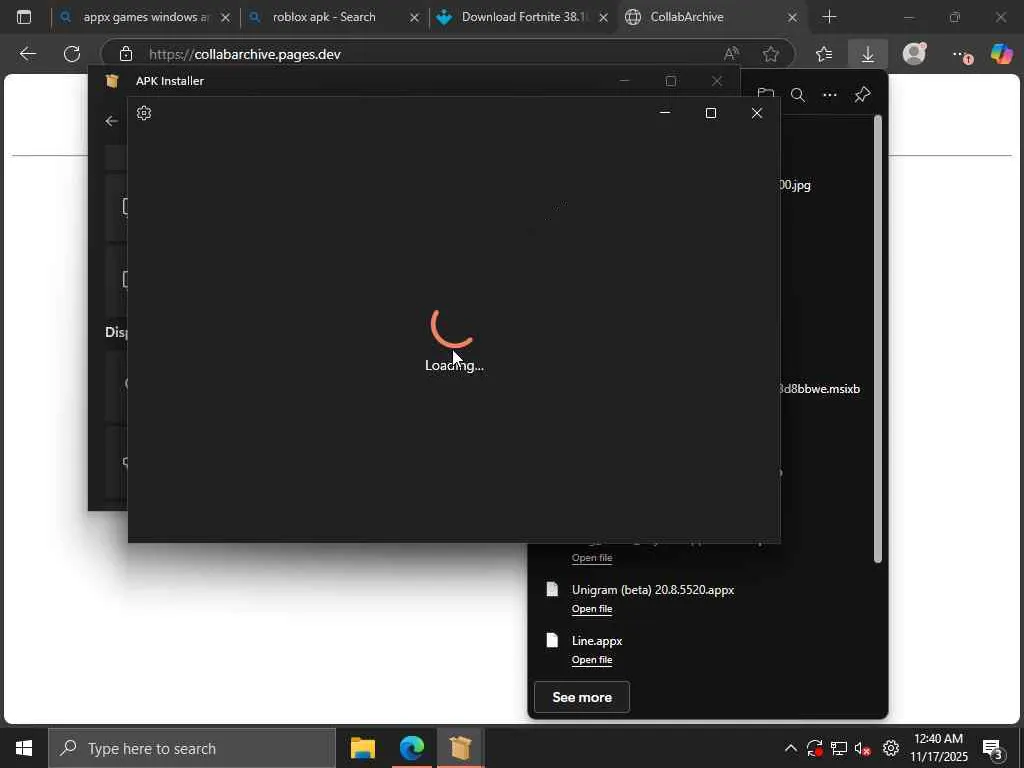
Task: Select Unigram (beta) 20.8.5520.appx entry
Action: tap(653, 590)
